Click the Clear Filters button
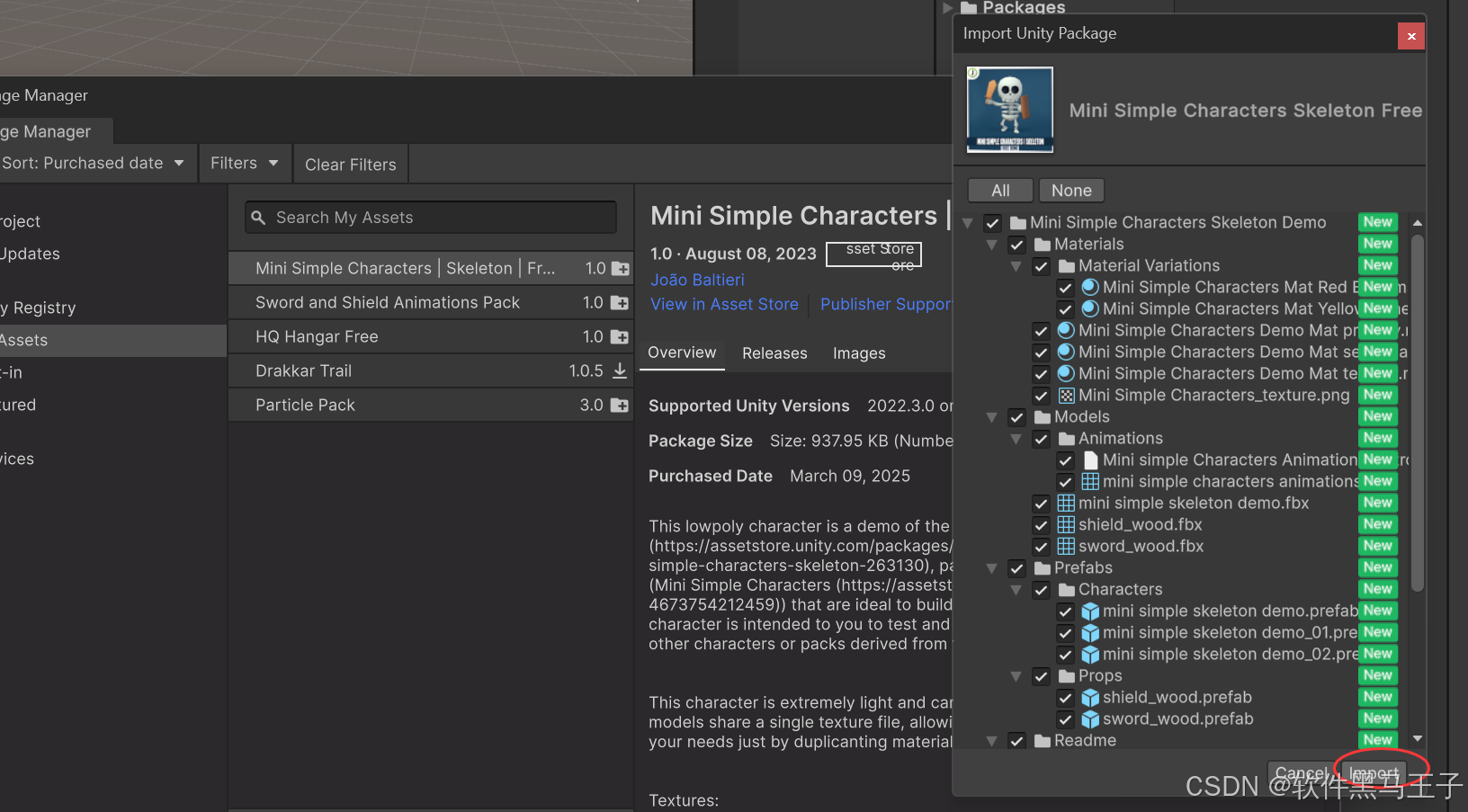The image size is (1468, 812). [351, 165]
